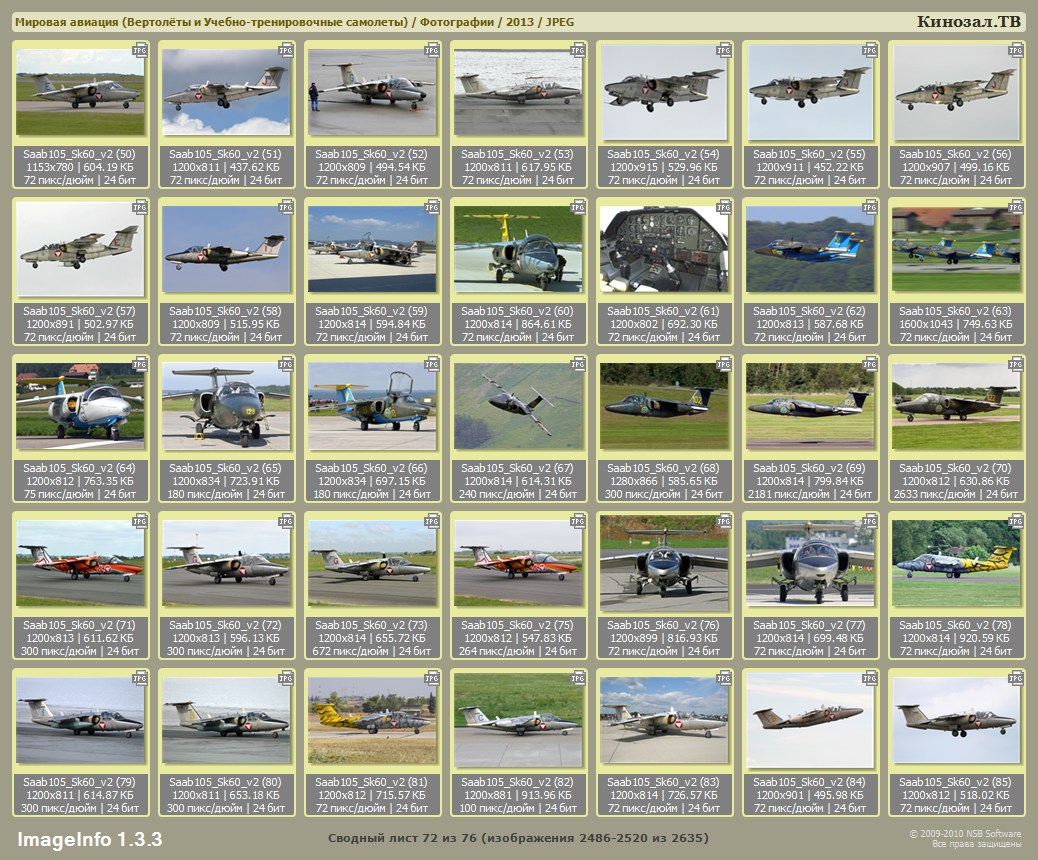Click the JPG icon on thumbnail (79)
The width and height of the screenshot is (1038, 860).
pyautogui.click(x=140, y=677)
